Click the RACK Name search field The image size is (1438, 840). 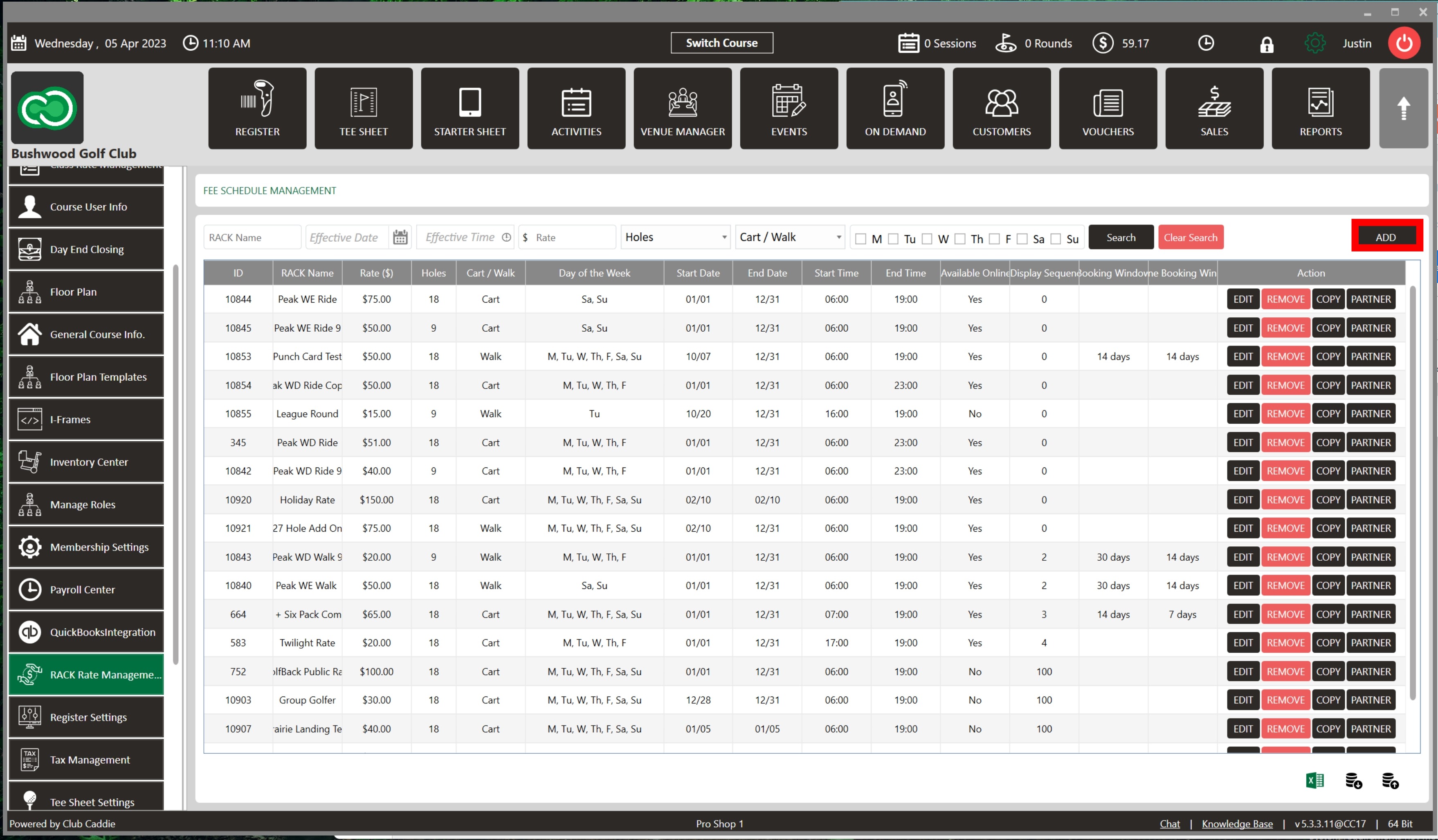point(252,237)
